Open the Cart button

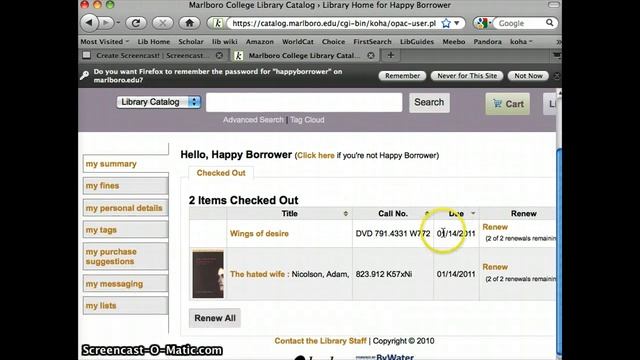coord(507,104)
